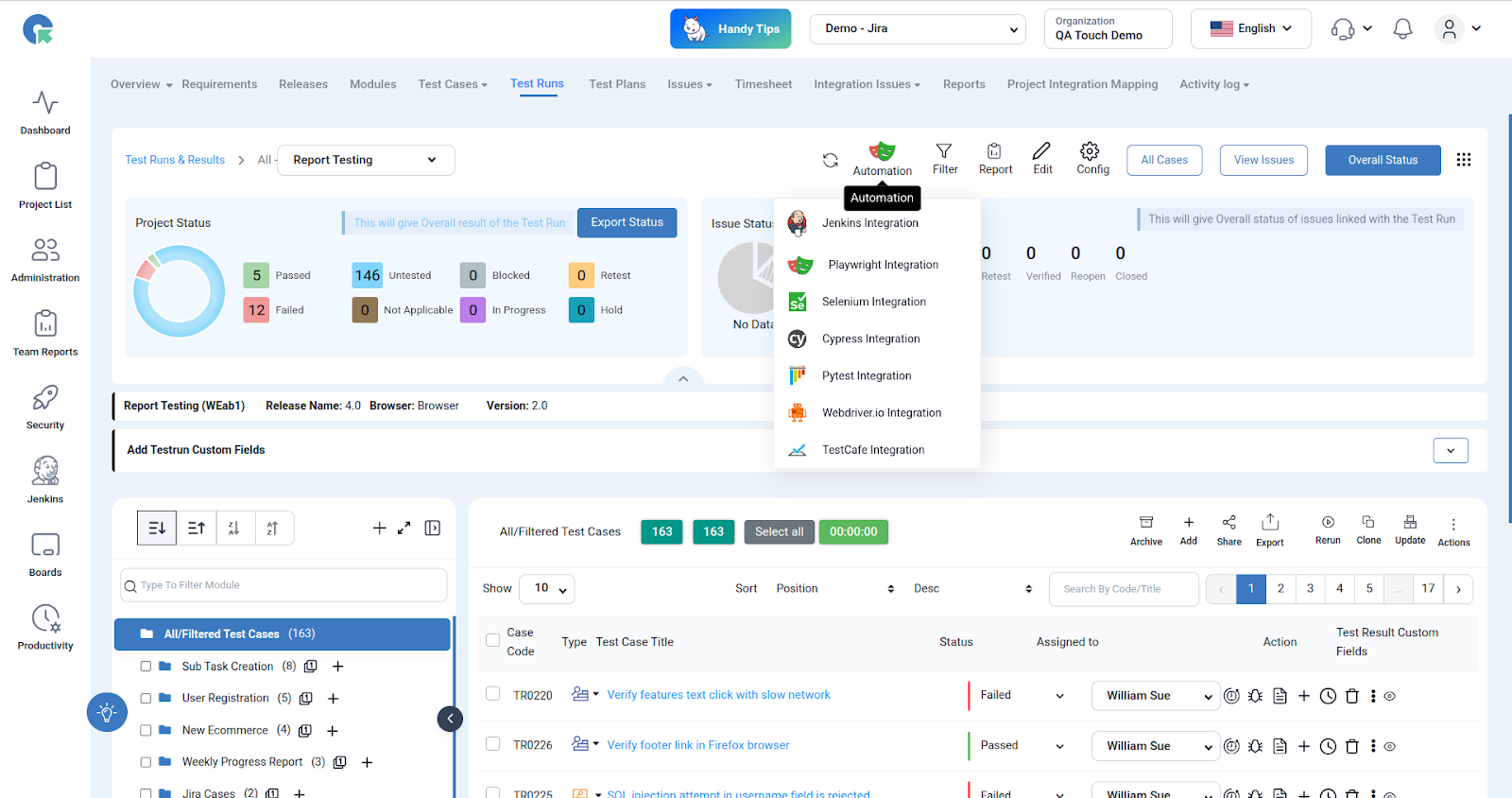Open the Report tool

[995, 159]
